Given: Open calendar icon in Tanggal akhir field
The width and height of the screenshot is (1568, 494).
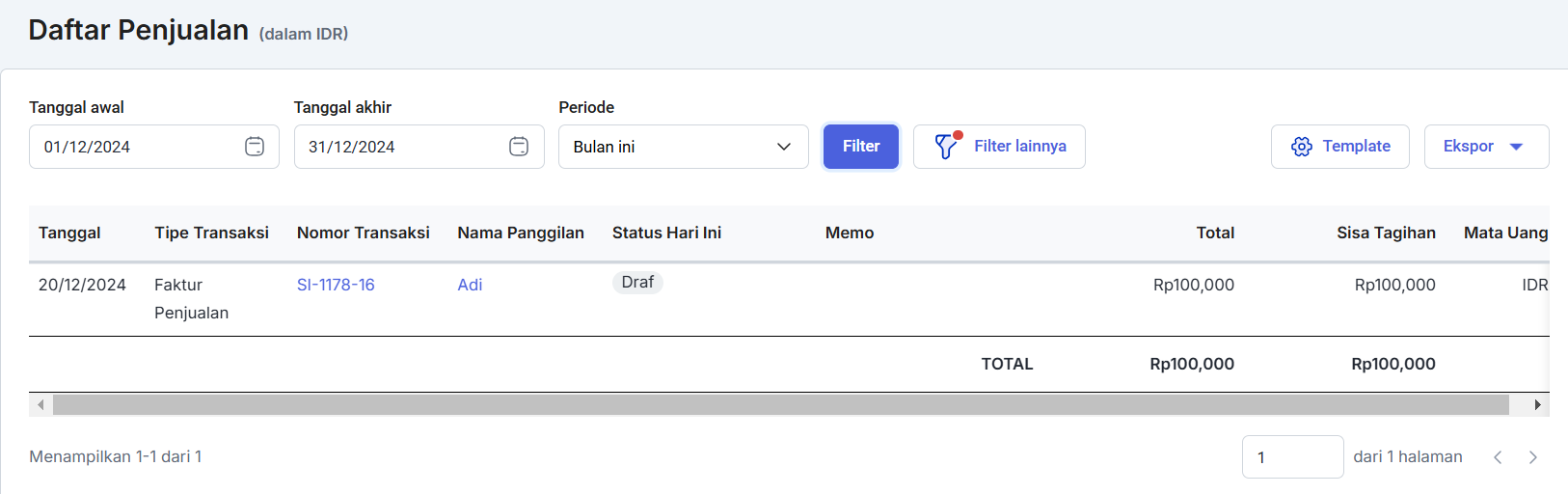Looking at the screenshot, I should pos(519,147).
